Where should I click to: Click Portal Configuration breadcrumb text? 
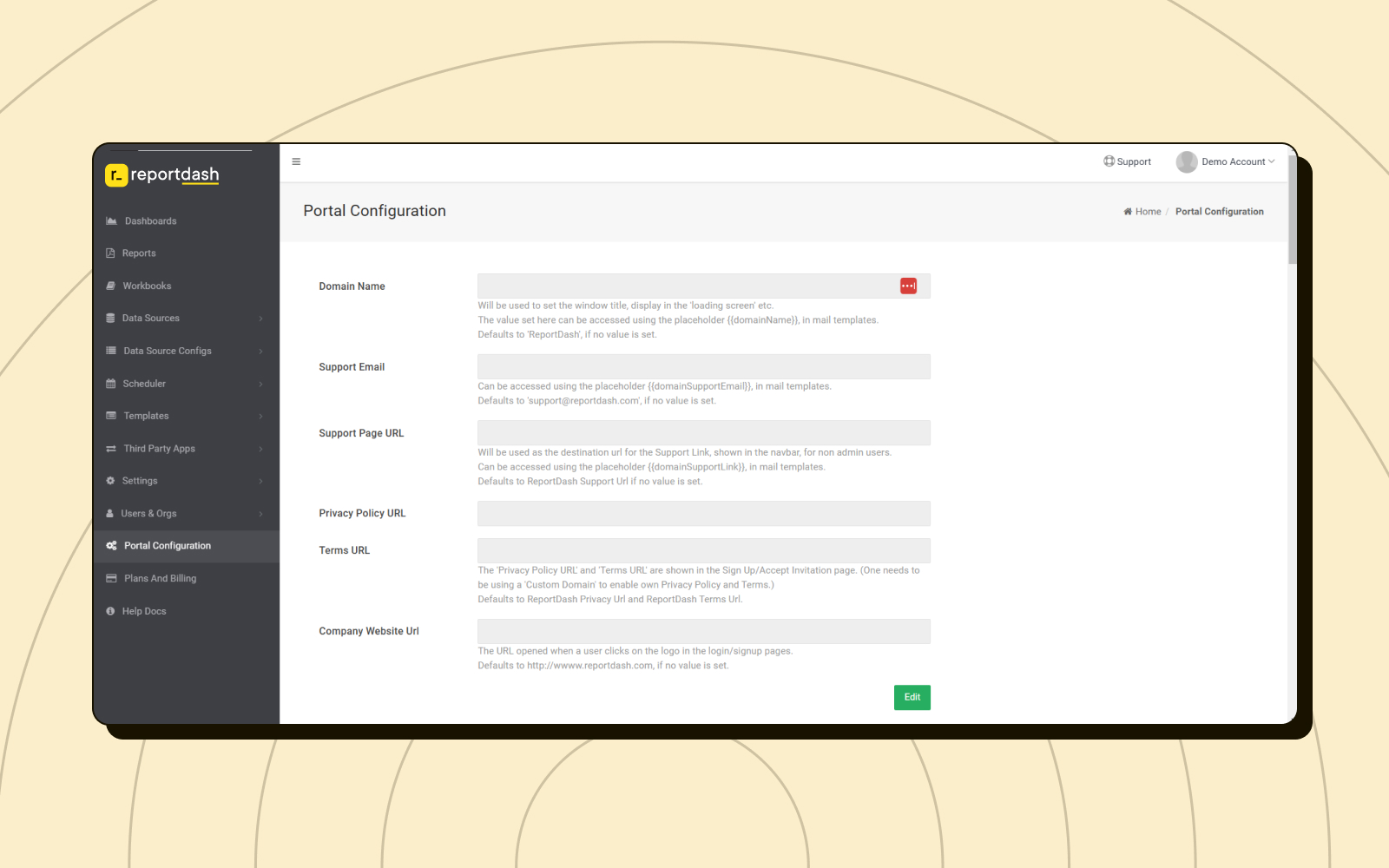[x=1219, y=212]
